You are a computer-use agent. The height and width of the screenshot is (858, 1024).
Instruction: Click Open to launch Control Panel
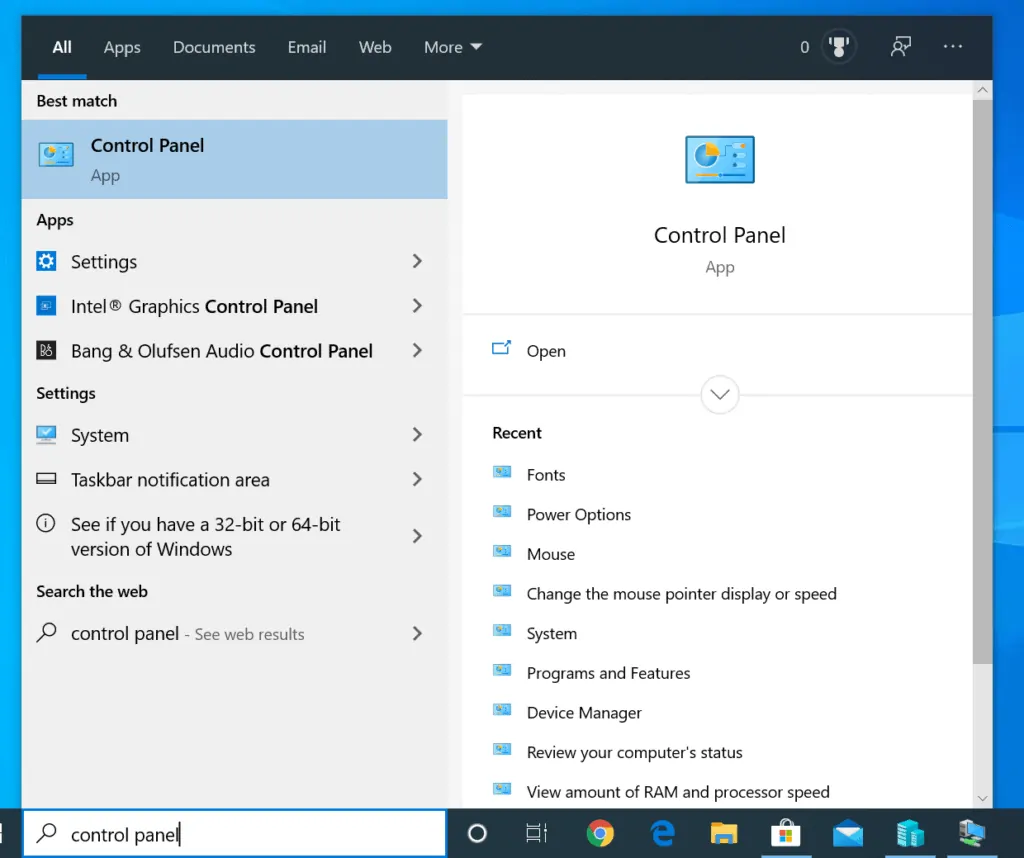(546, 351)
